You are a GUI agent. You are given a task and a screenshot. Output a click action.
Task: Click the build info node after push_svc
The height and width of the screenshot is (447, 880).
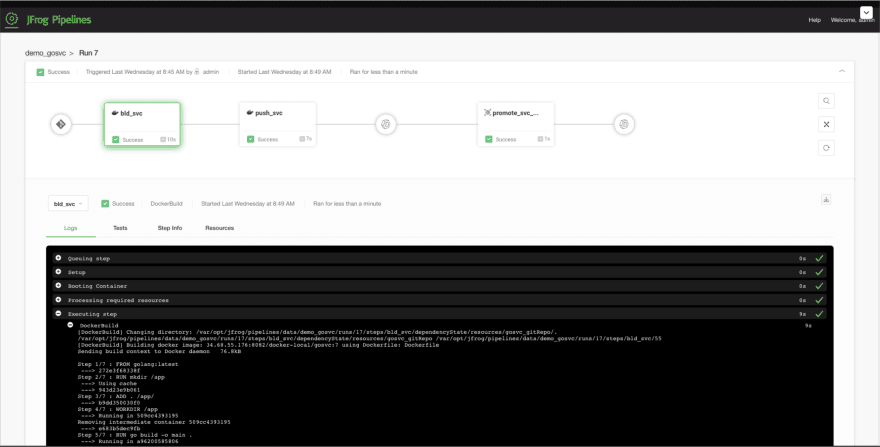tap(386, 124)
